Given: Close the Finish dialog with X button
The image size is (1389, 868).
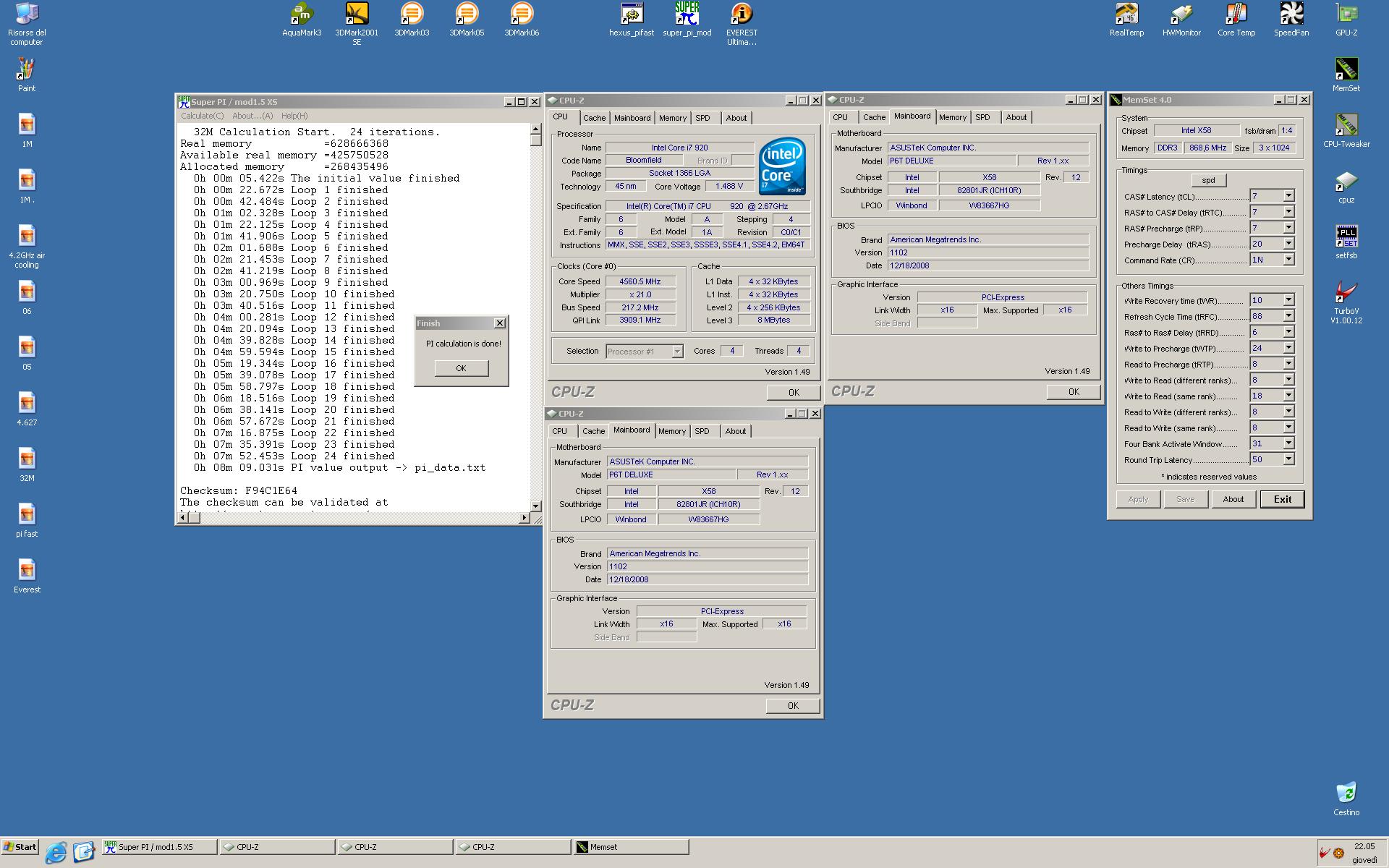Looking at the screenshot, I should click(x=499, y=323).
